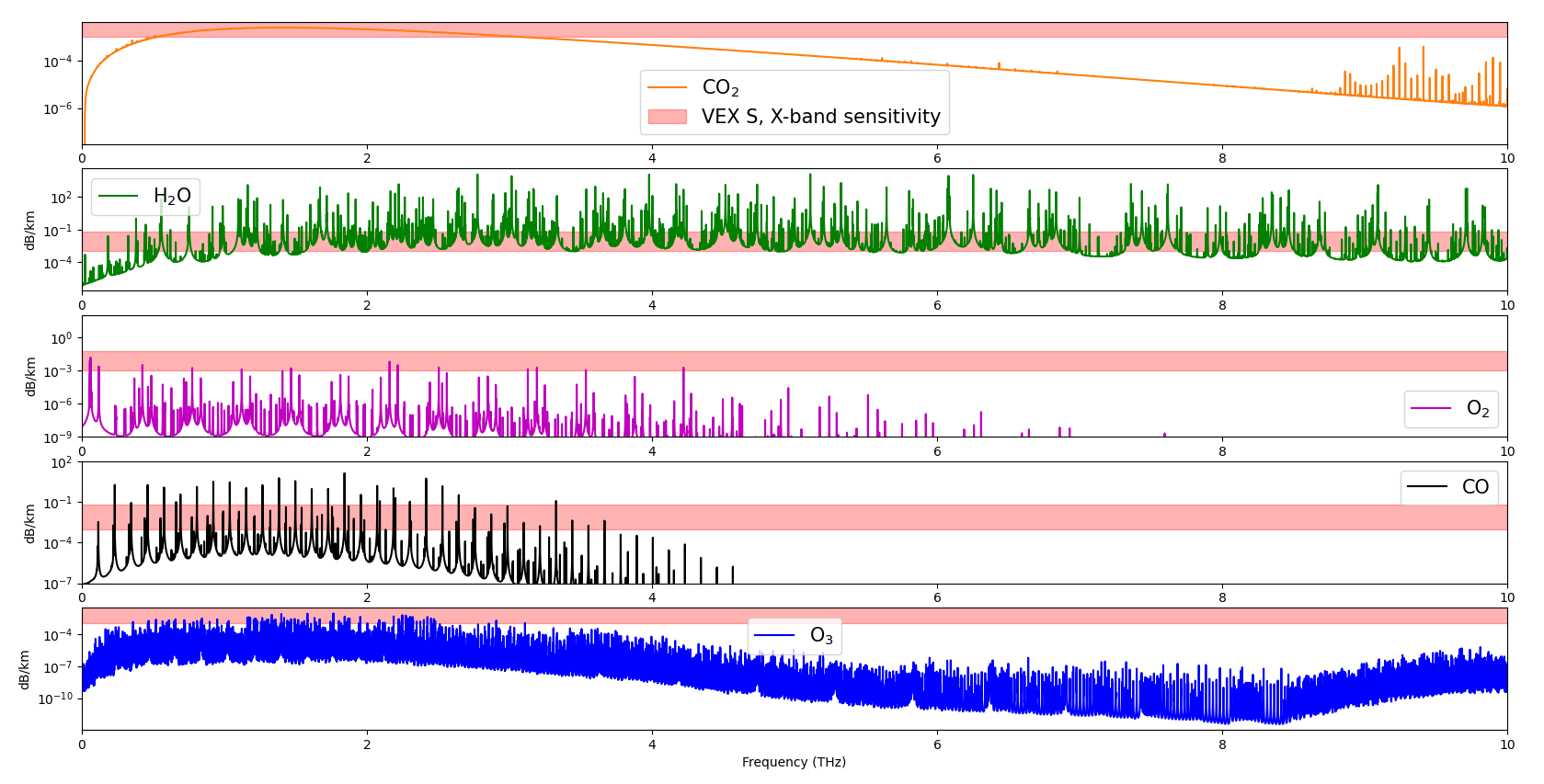The image size is (1544, 784).
Task: Click x-axis tick 2 under the CO plot
Action: point(367,597)
